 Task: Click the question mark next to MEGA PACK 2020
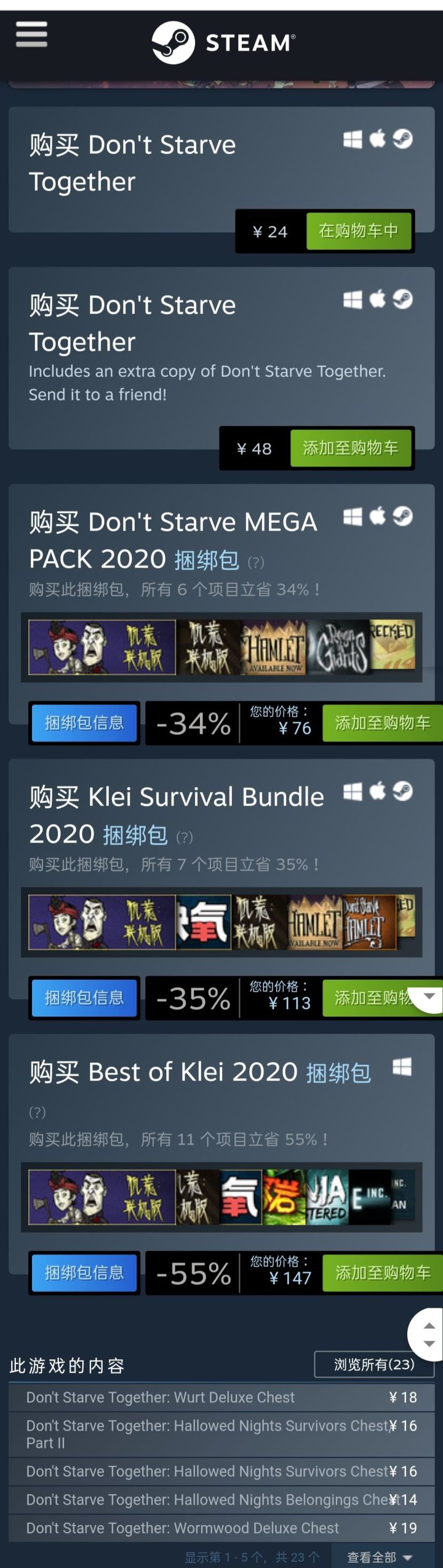click(255, 562)
